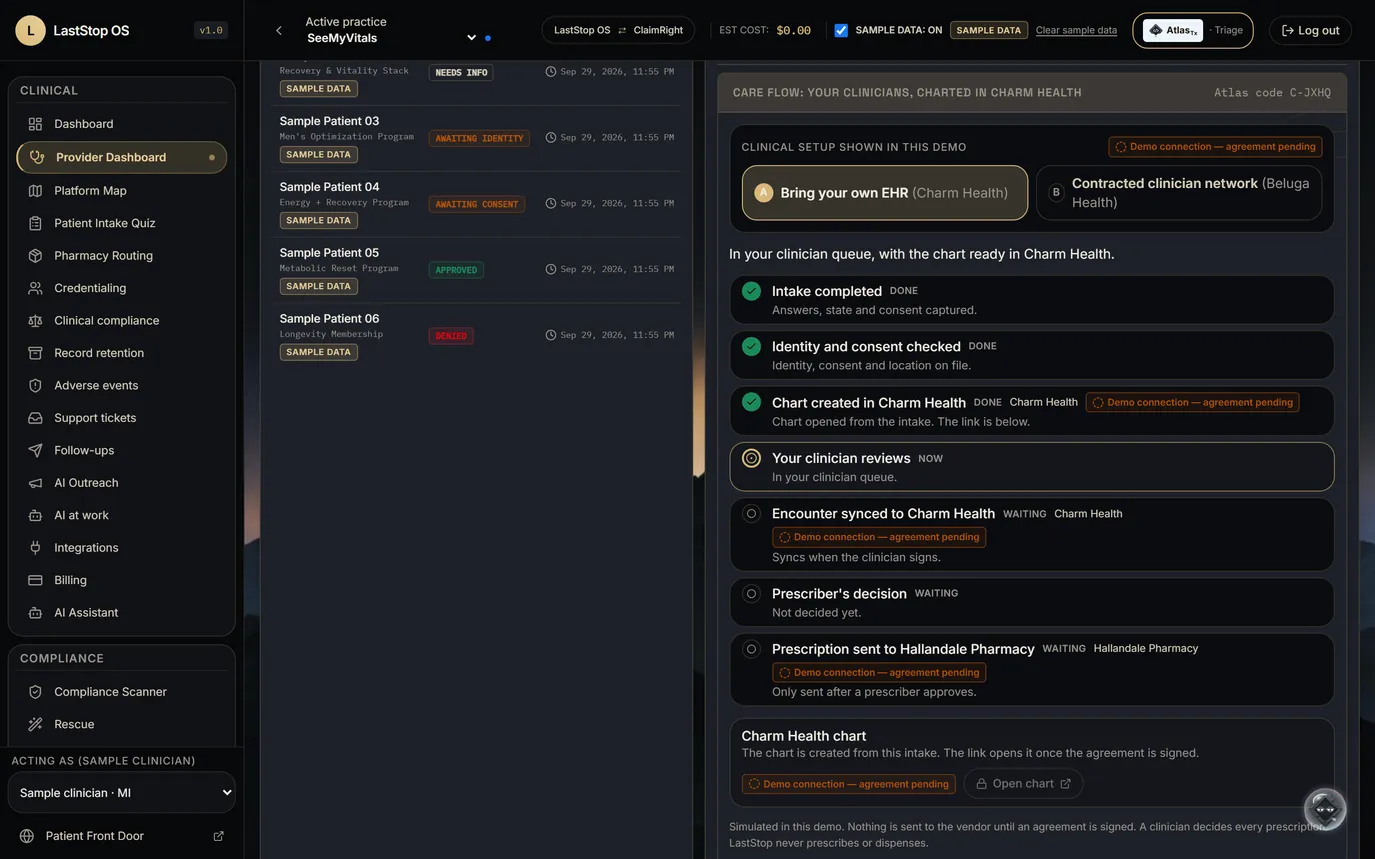Open Dashboard from the sidebar grid icon

(35, 124)
